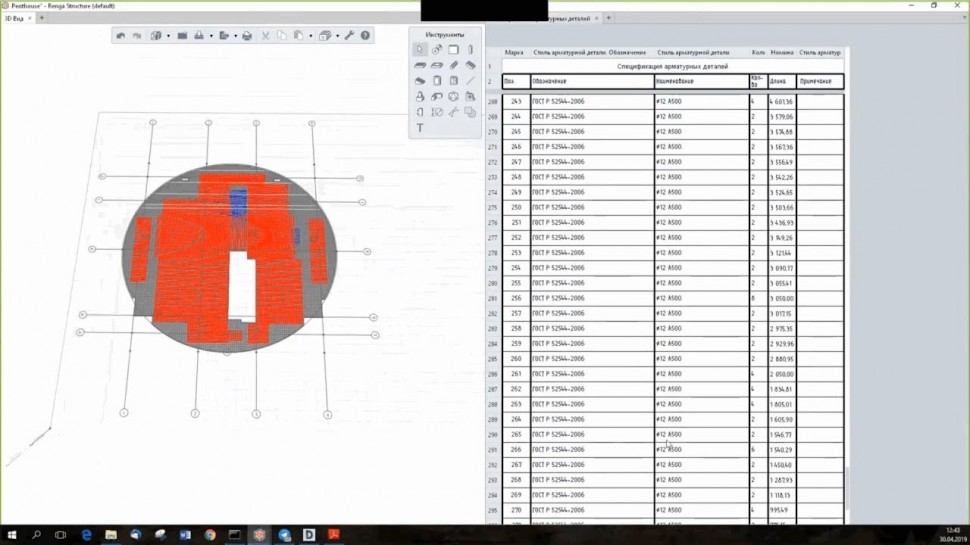Expand the export dropdown arrow
The width and height of the screenshot is (970, 545).
point(235,36)
